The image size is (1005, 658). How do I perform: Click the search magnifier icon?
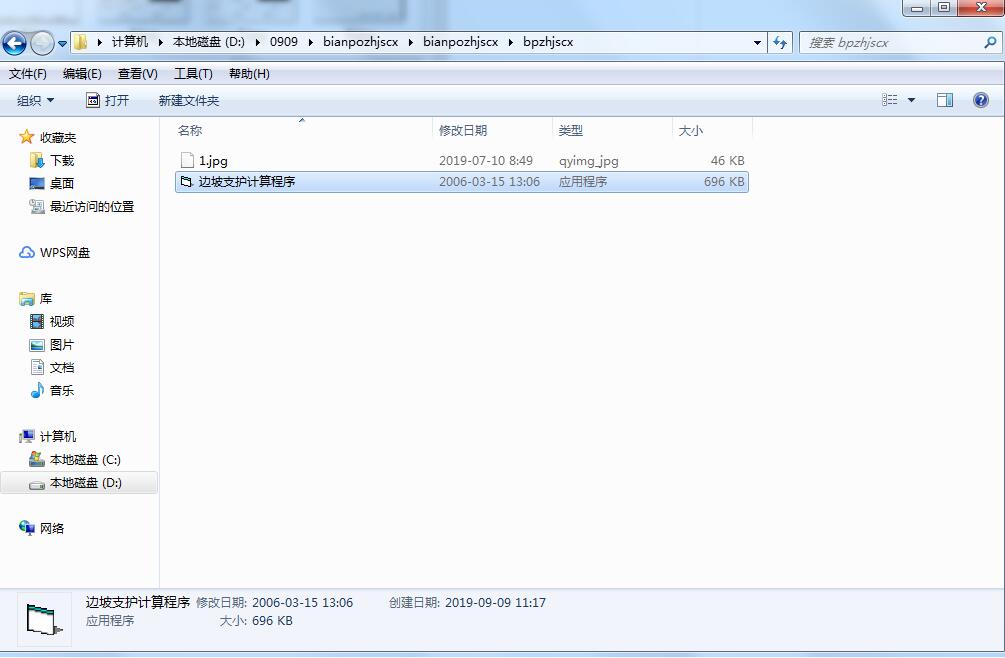coord(990,43)
